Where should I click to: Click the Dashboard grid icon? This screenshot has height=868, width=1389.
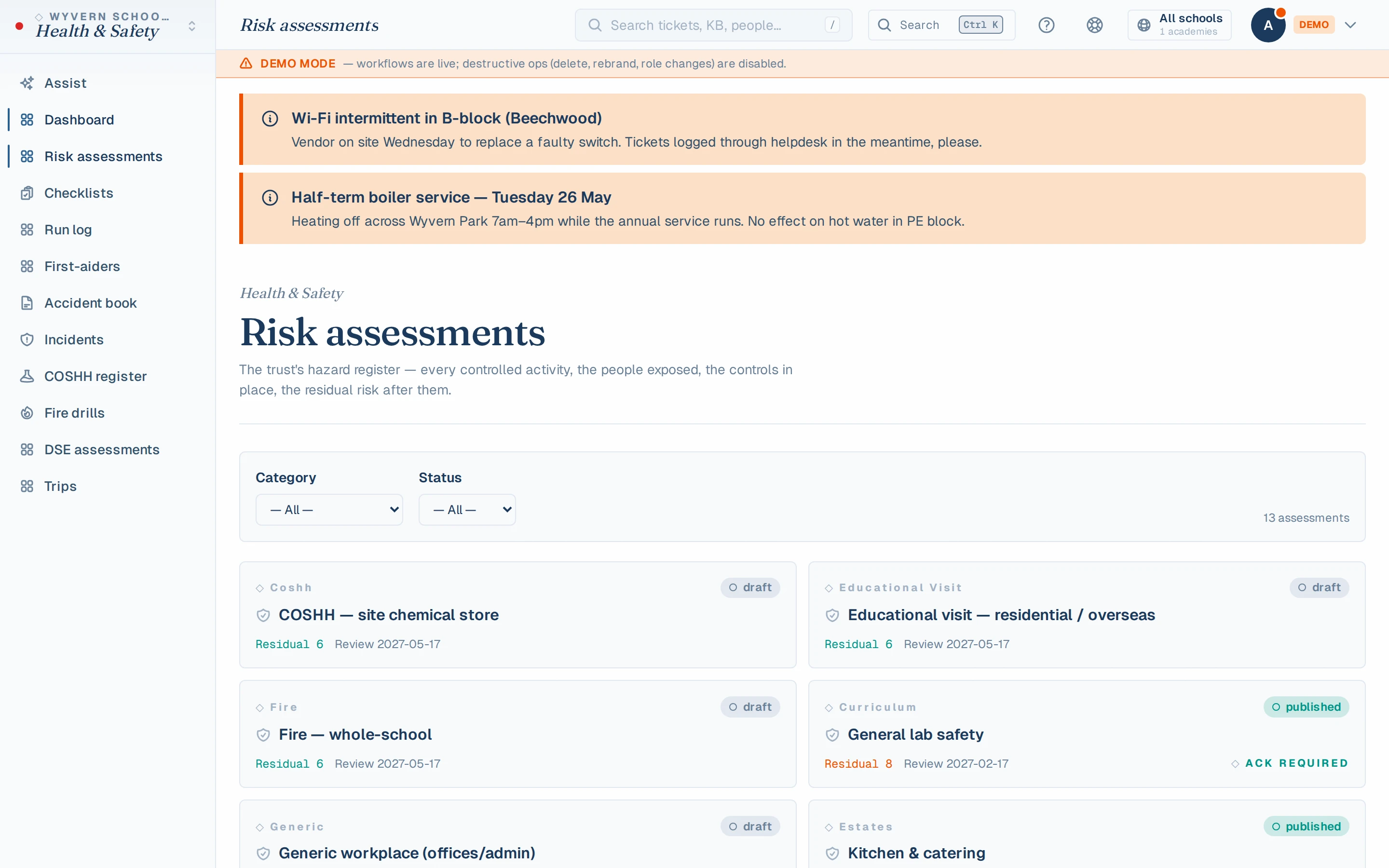pyautogui.click(x=27, y=120)
